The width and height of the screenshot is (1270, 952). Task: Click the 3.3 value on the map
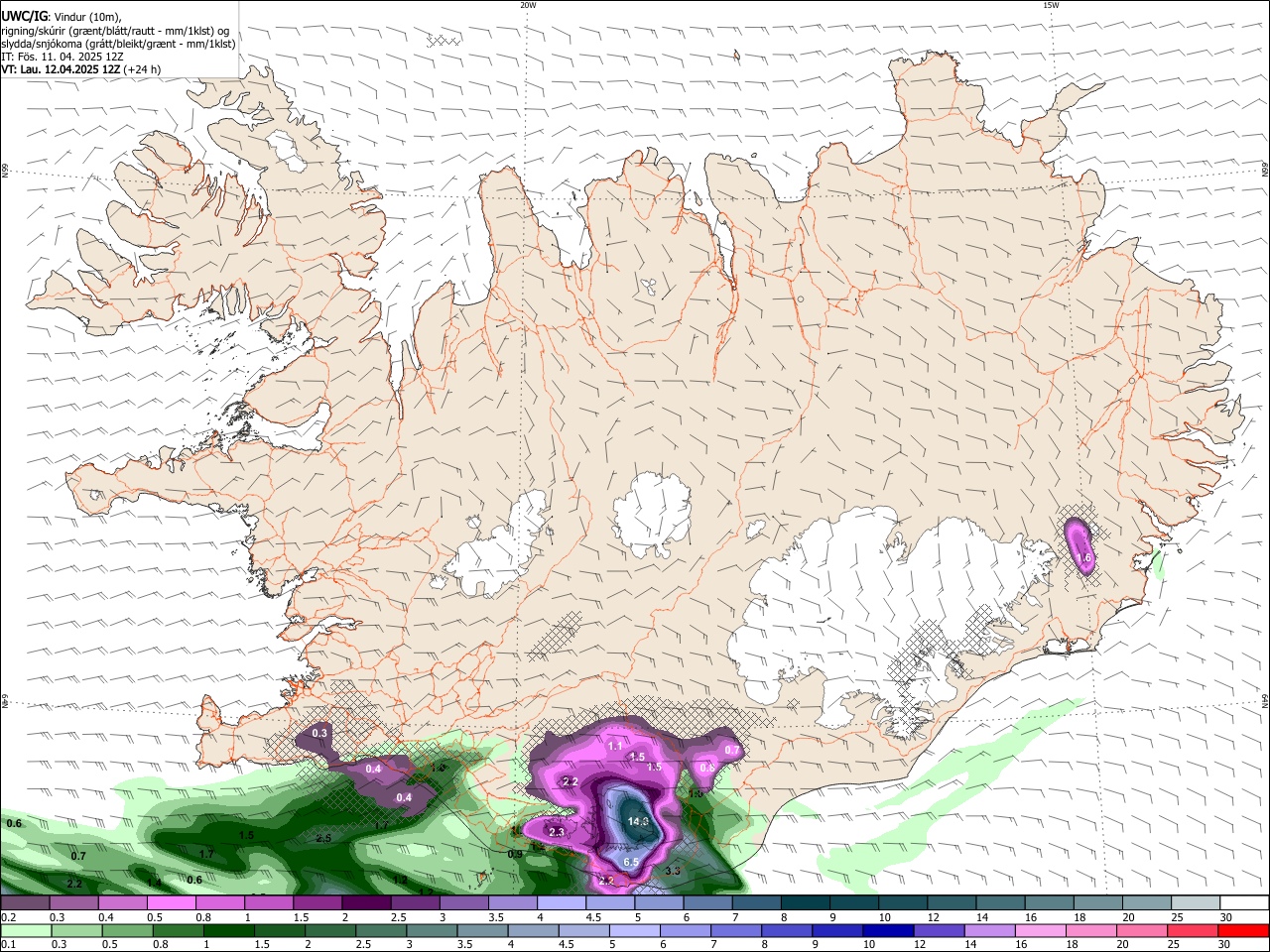coord(672,871)
